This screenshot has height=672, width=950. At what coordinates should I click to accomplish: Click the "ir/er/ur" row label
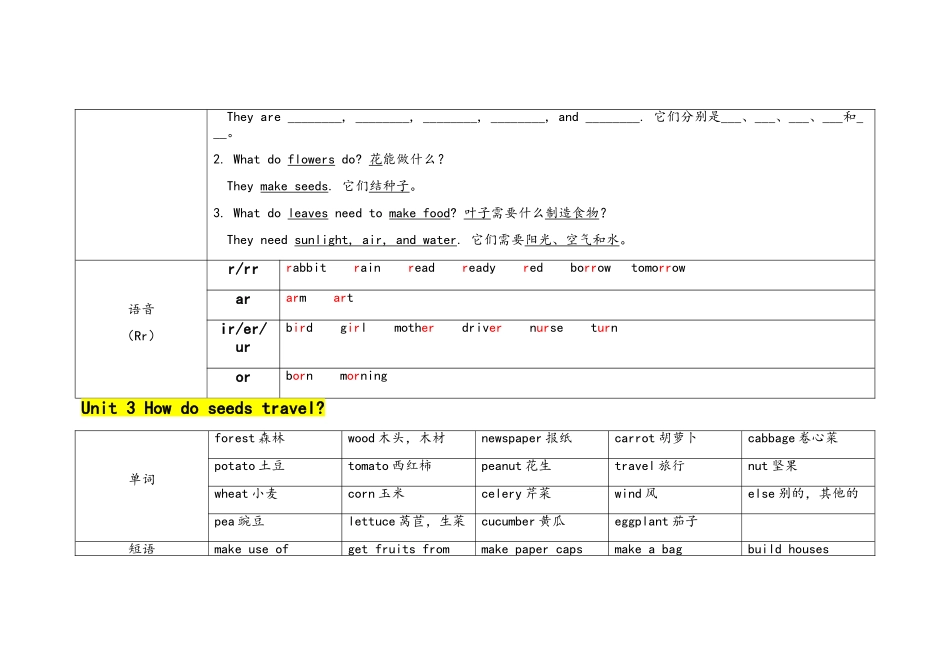tap(243, 338)
